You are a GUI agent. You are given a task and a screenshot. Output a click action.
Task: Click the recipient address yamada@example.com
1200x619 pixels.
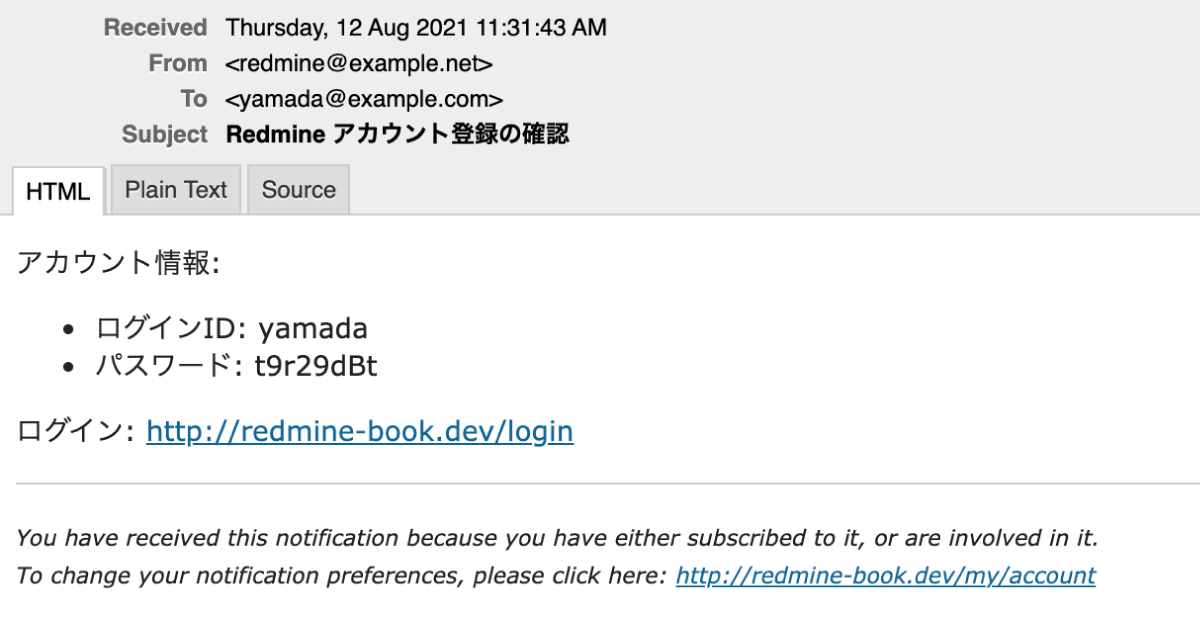(x=364, y=99)
